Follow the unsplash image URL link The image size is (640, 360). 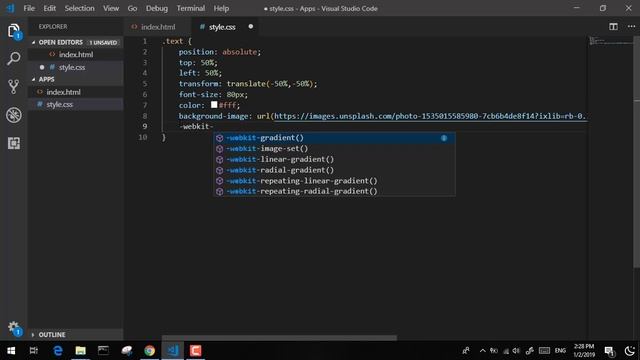pos(430,116)
